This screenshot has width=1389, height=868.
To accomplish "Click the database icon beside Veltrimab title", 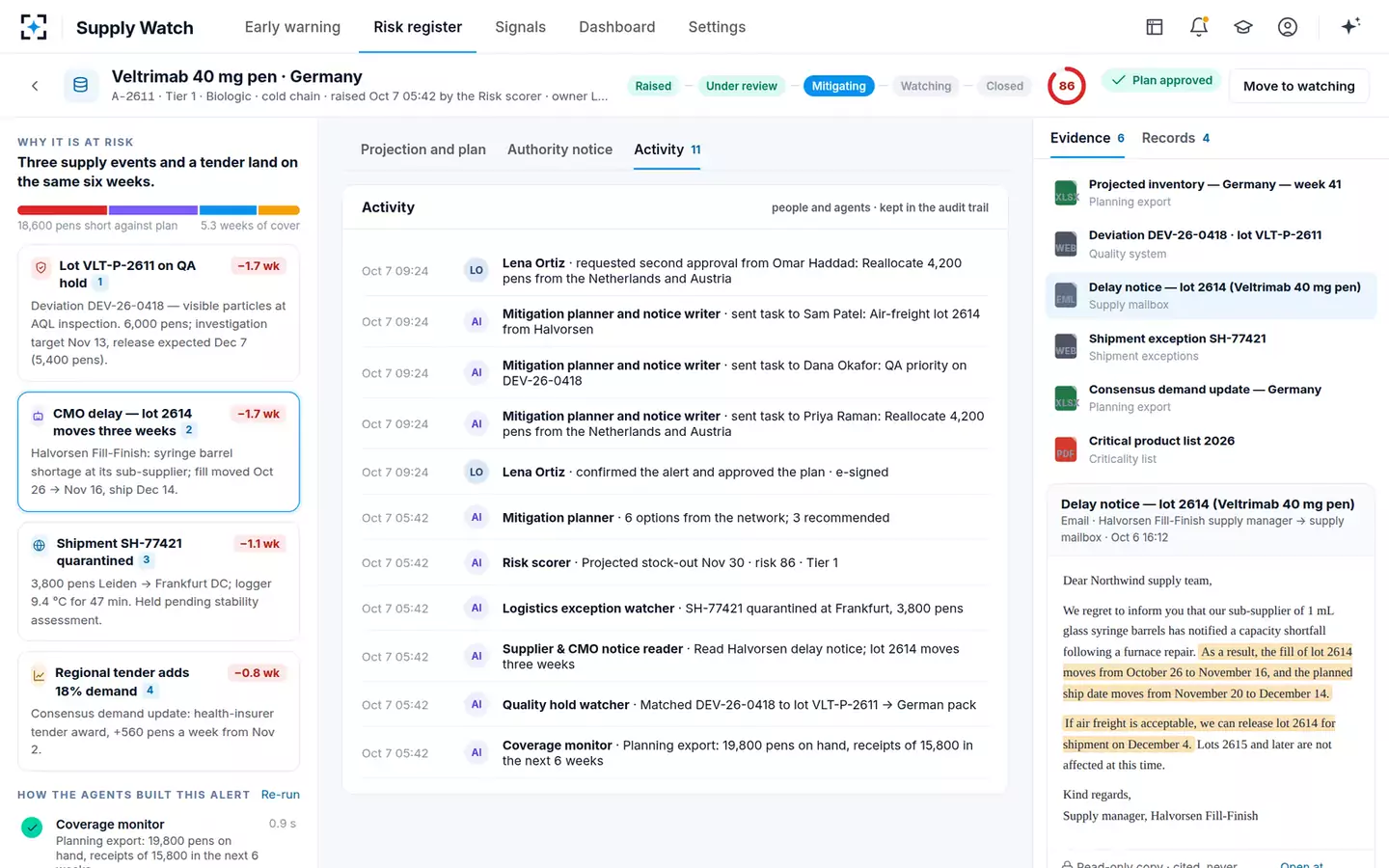I will [x=81, y=86].
